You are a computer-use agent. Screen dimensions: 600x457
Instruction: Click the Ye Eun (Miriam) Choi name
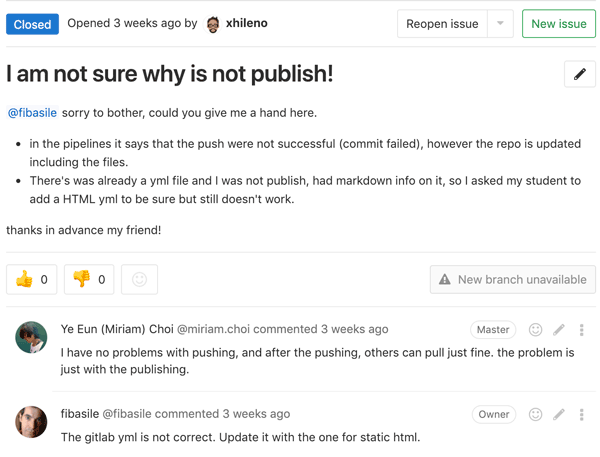[117, 329]
